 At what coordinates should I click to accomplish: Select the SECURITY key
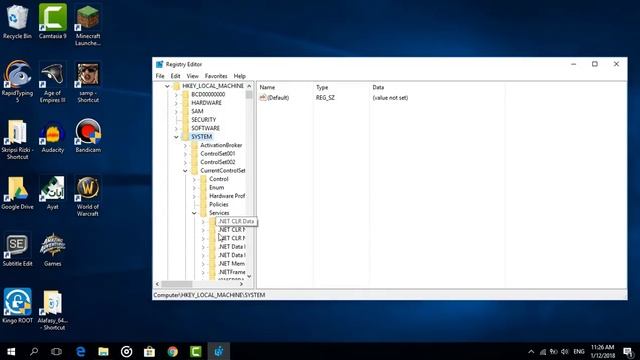point(203,120)
